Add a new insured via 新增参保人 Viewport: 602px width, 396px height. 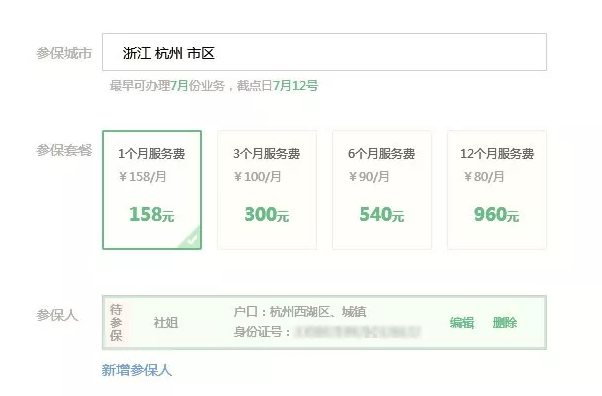pyautogui.click(x=137, y=370)
